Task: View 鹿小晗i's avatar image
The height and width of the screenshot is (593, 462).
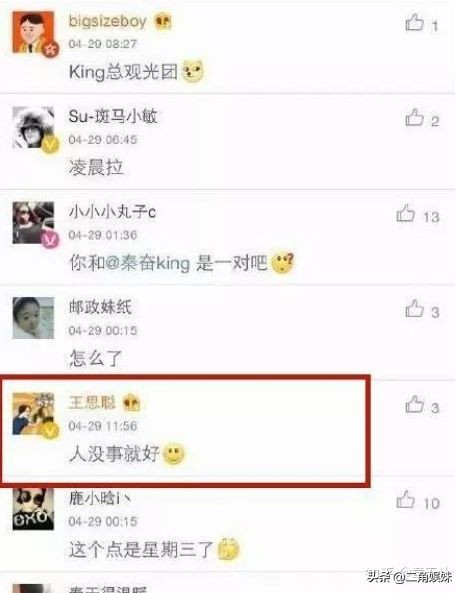Action: coord(33,509)
